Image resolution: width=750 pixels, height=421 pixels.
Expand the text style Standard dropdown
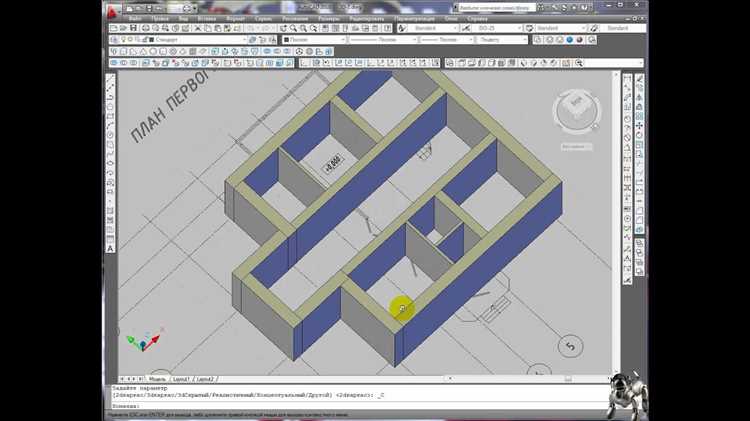point(455,28)
